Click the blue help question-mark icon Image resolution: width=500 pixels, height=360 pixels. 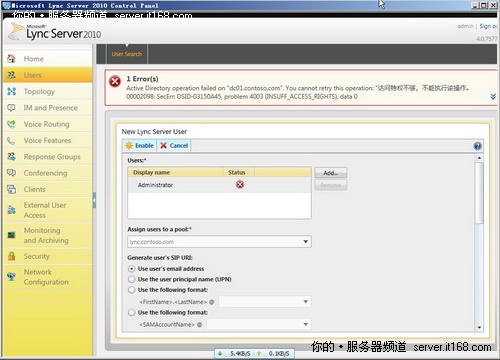[477, 146]
